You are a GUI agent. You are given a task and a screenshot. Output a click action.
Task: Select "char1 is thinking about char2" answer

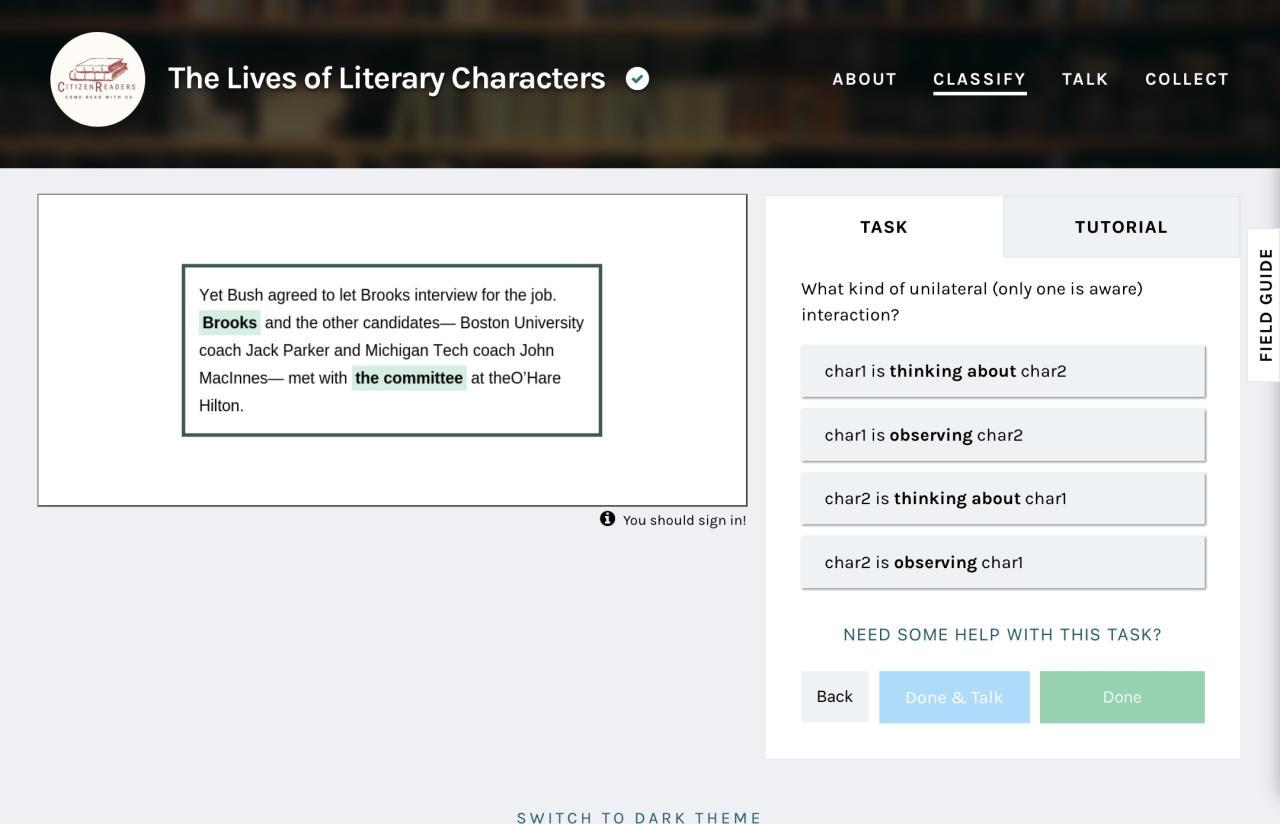click(x=1002, y=371)
